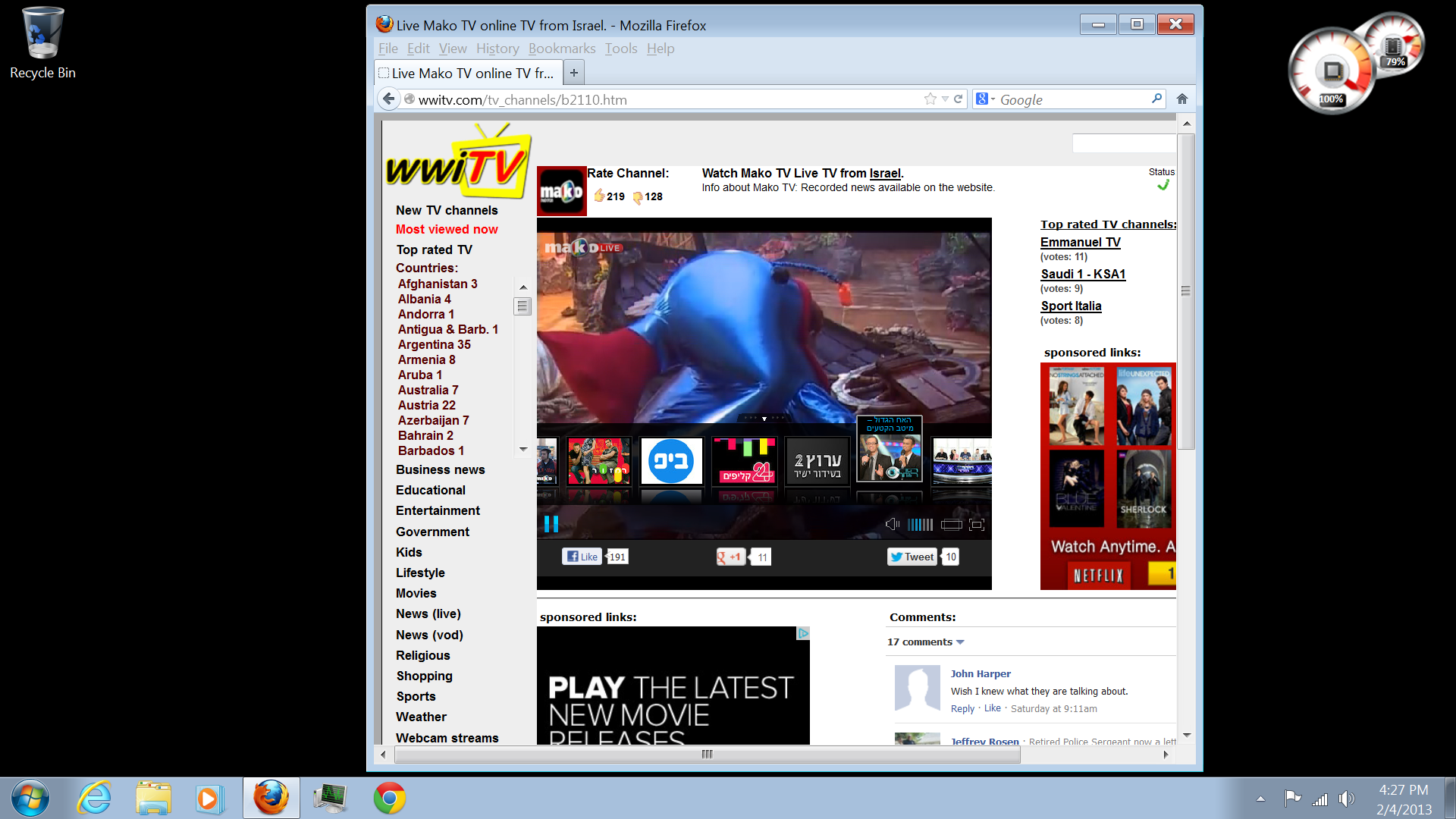Image resolution: width=1456 pixels, height=819 pixels.
Task: Open the Bookmarks menu
Action: 562,49
